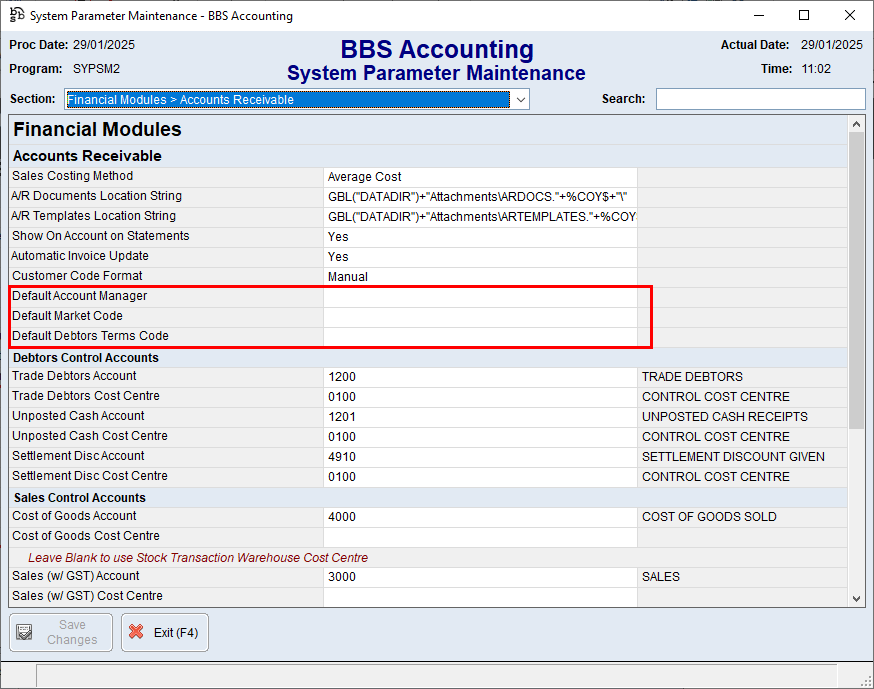The image size is (874, 689).
Task: Click the red X icon on Exit button
Action: pos(136,633)
